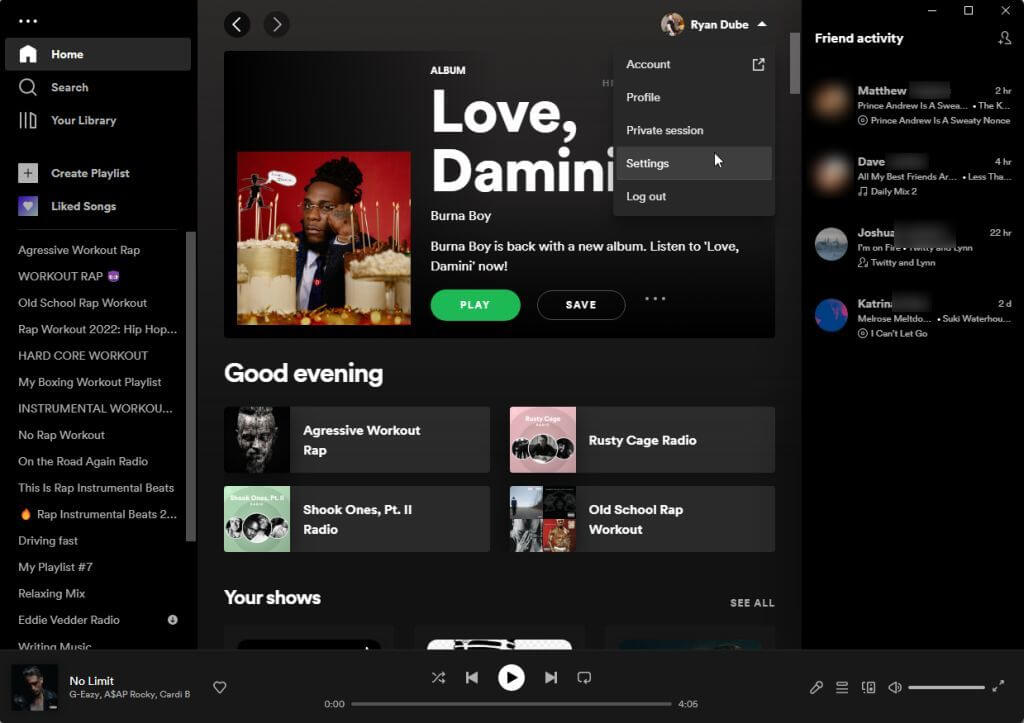Click the add friends icon
Viewport: 1024px width, 723px height.
(x=1004, y=38)
